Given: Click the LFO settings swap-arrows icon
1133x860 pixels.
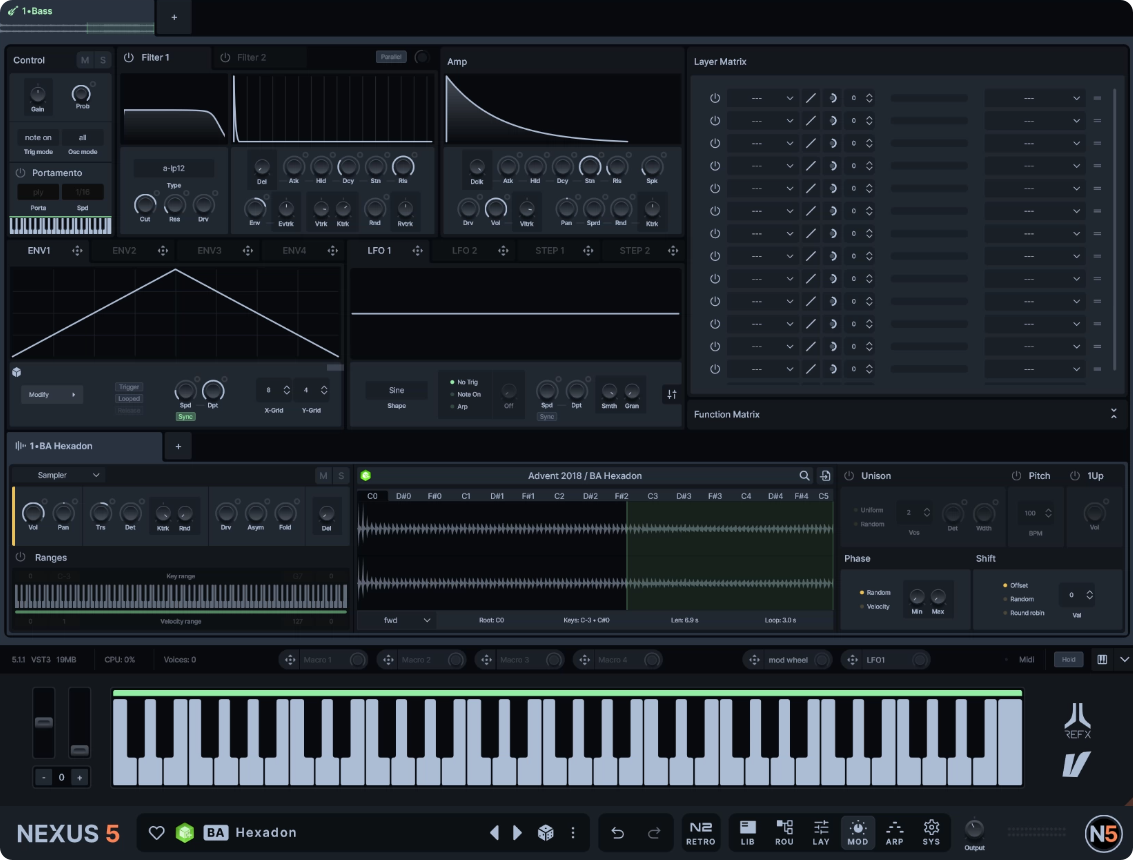Looking at the screenshot, I should (672, 394).
